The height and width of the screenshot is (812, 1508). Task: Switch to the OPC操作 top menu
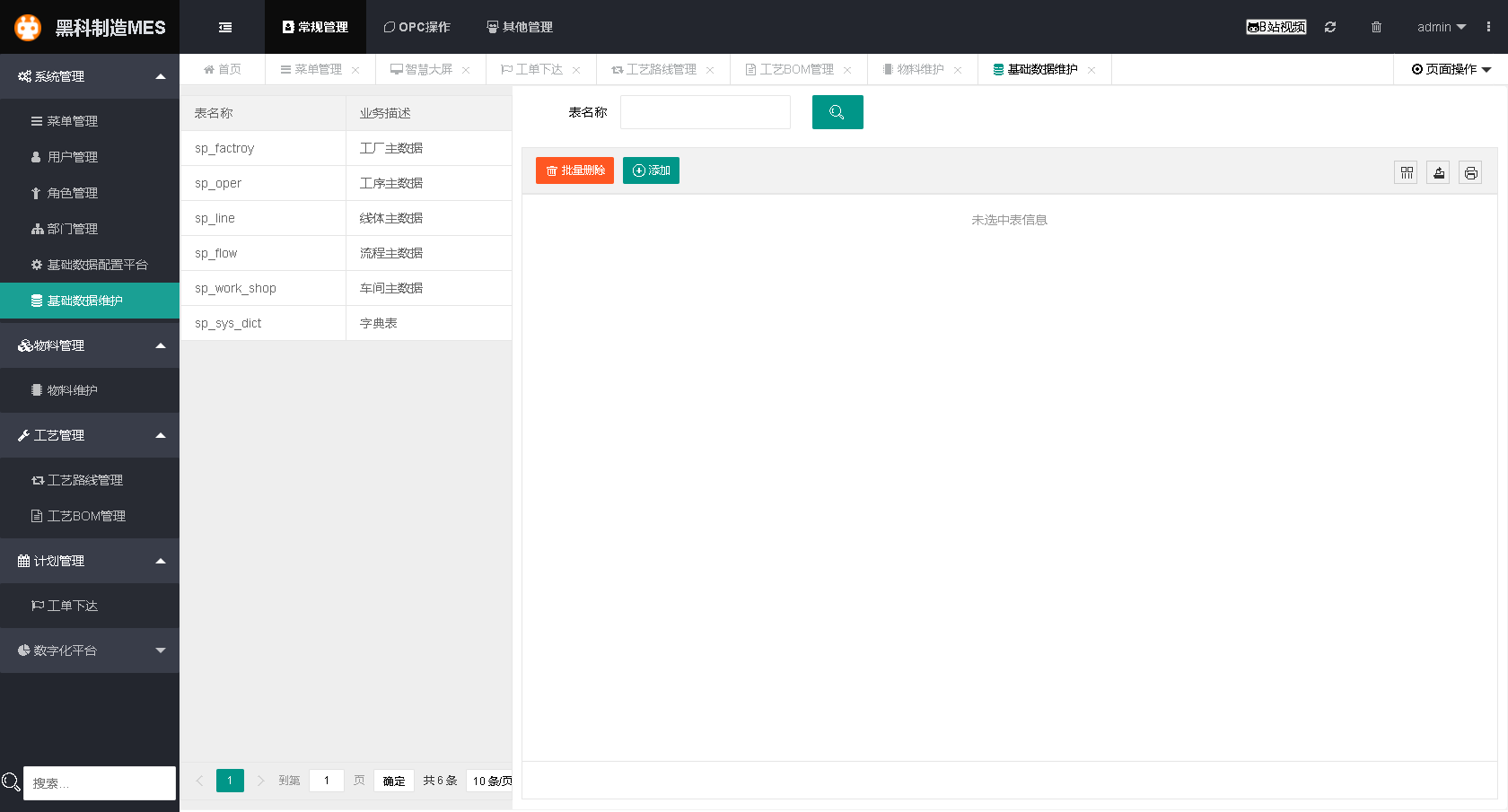(x=416, y=27)
